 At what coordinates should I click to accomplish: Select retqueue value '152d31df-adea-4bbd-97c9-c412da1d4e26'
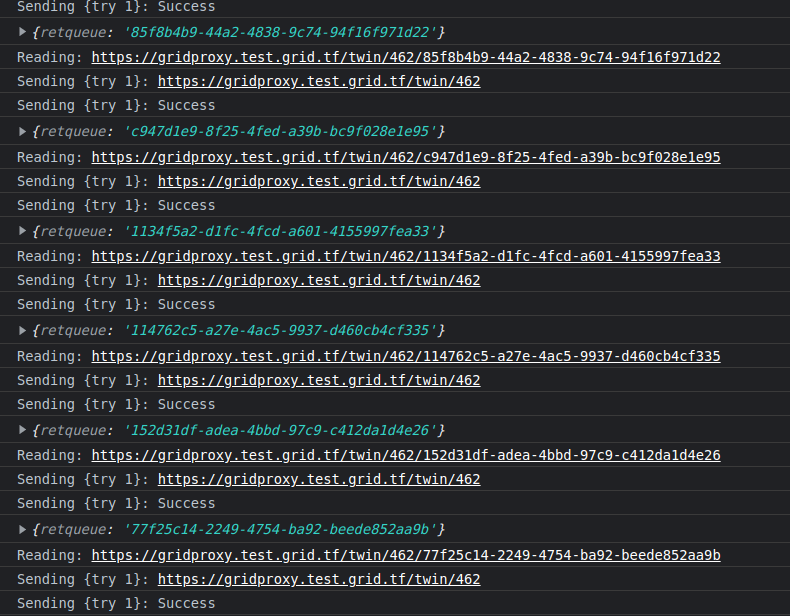pyautogui.click(x=280, y=430)
